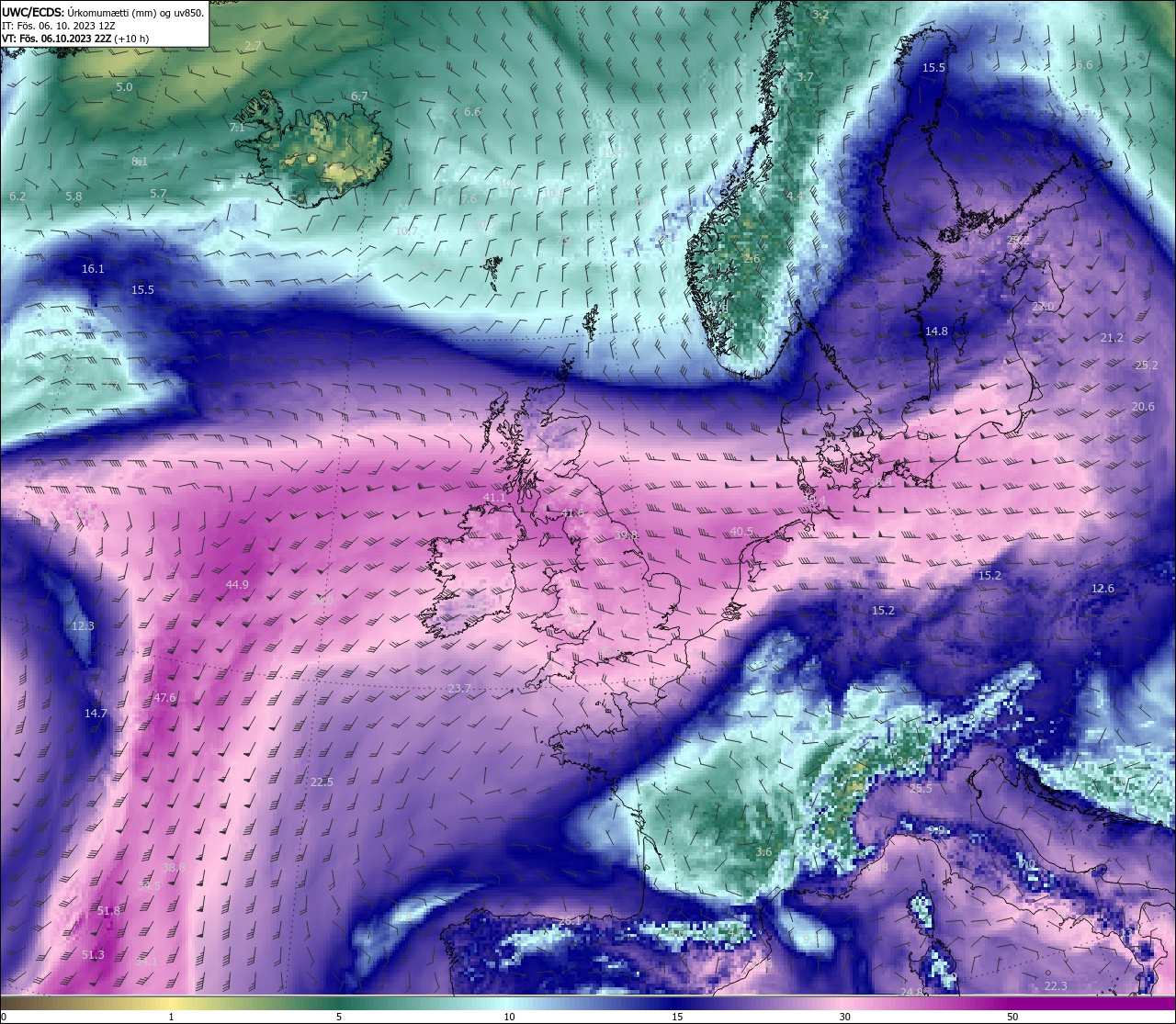Click the 38.8 value in the lower-left Atlantic
The image size is (1176, 1024).
click(174, 868)
